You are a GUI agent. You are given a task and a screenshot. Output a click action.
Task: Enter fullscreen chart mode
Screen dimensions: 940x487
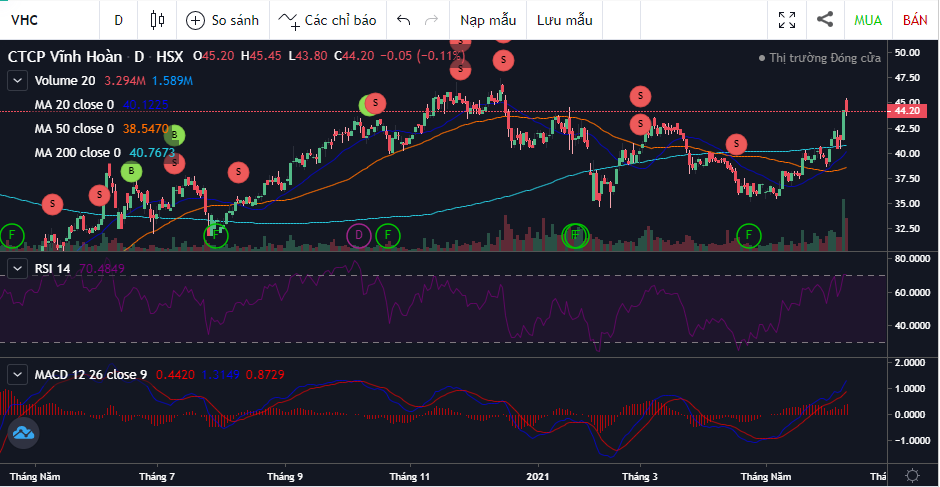(x=787, y=19)
